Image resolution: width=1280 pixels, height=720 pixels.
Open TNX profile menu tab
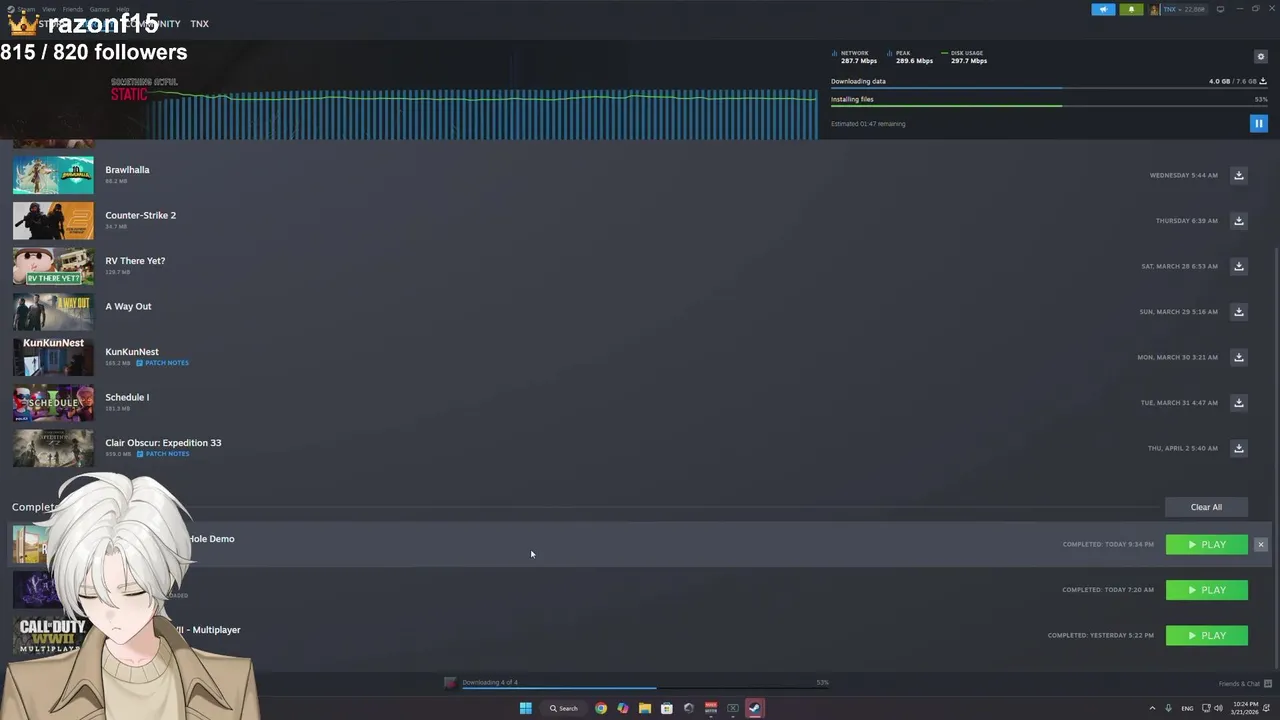click(x=199, y=24)
